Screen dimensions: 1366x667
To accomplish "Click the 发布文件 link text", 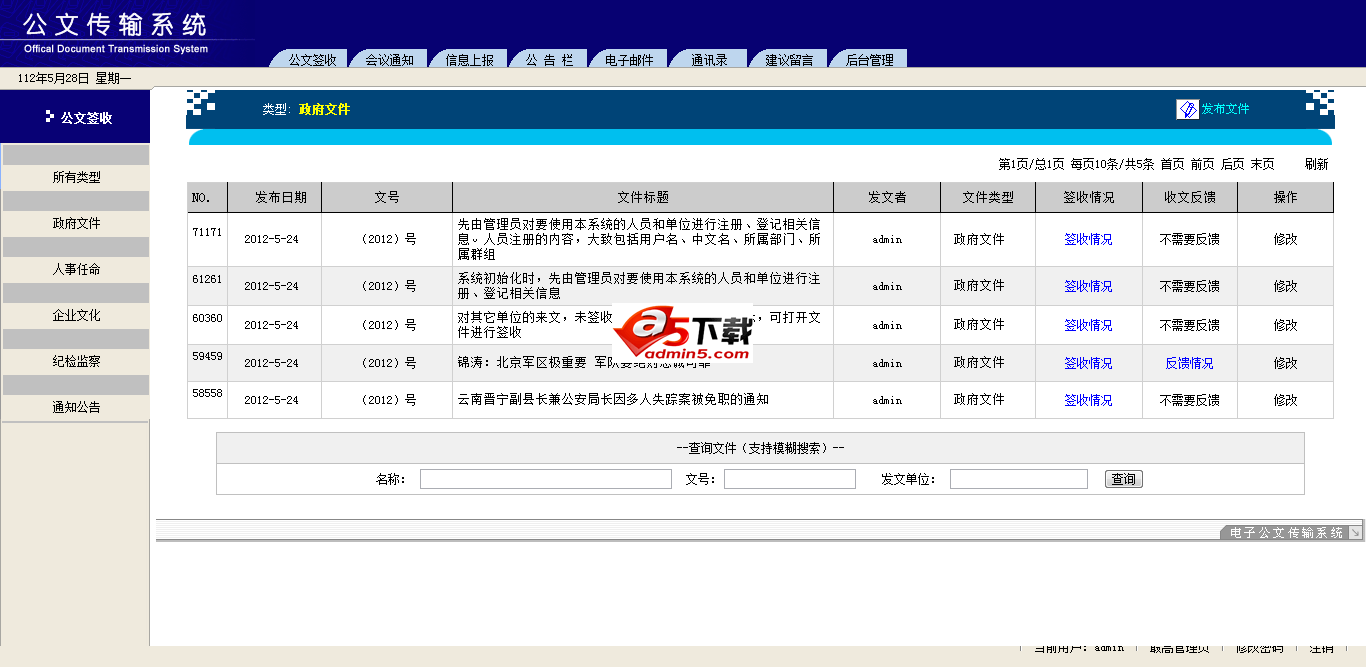I will click(1225, 109).
